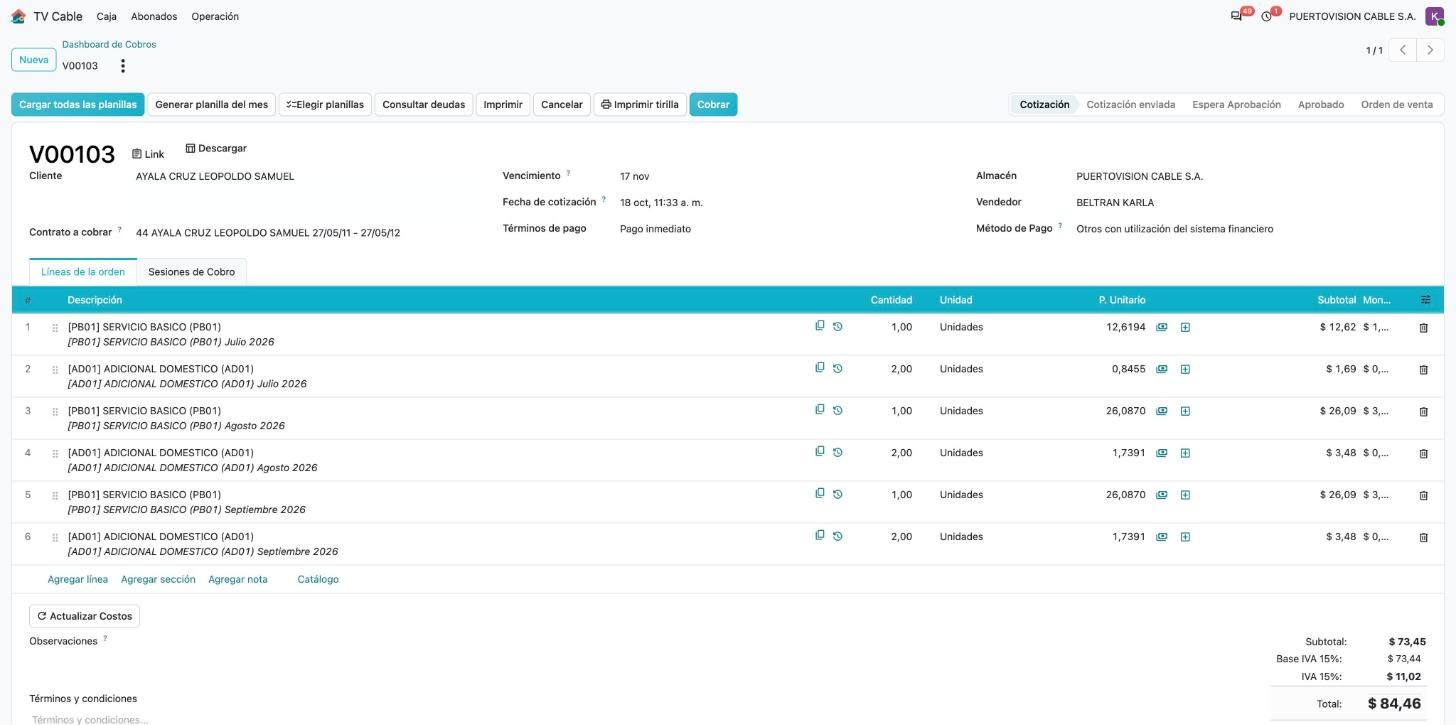
Task: Open the Operación menu
Action: (215, 16)
